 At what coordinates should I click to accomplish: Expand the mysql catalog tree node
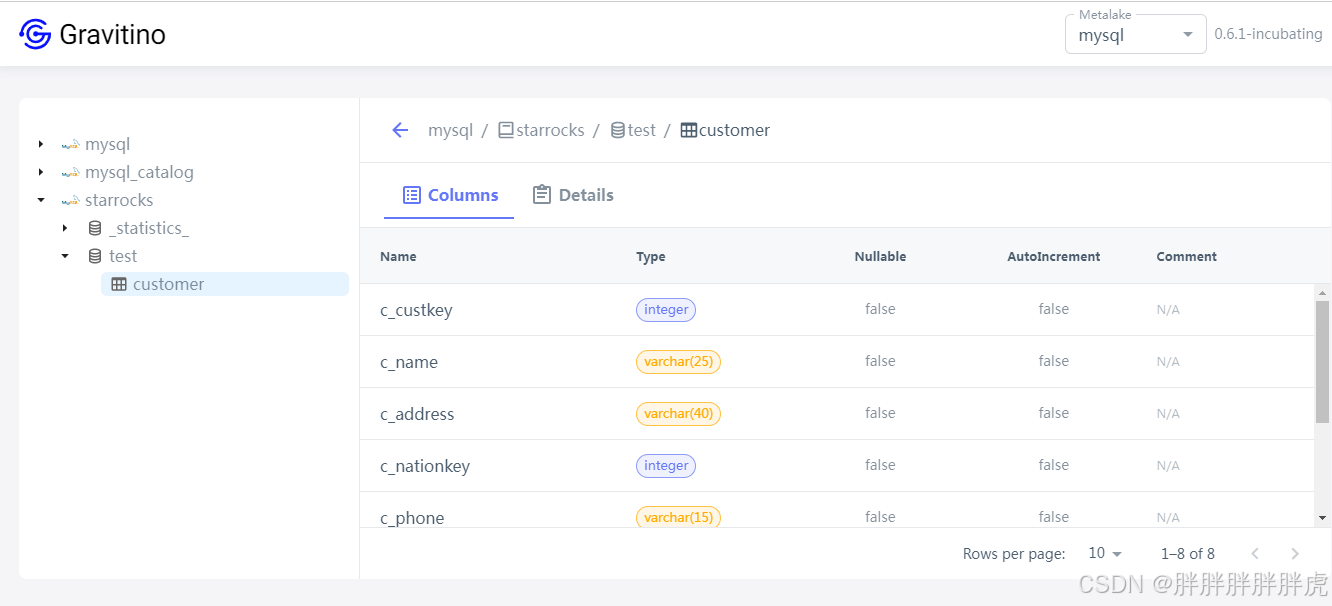[x=41, y=144]
